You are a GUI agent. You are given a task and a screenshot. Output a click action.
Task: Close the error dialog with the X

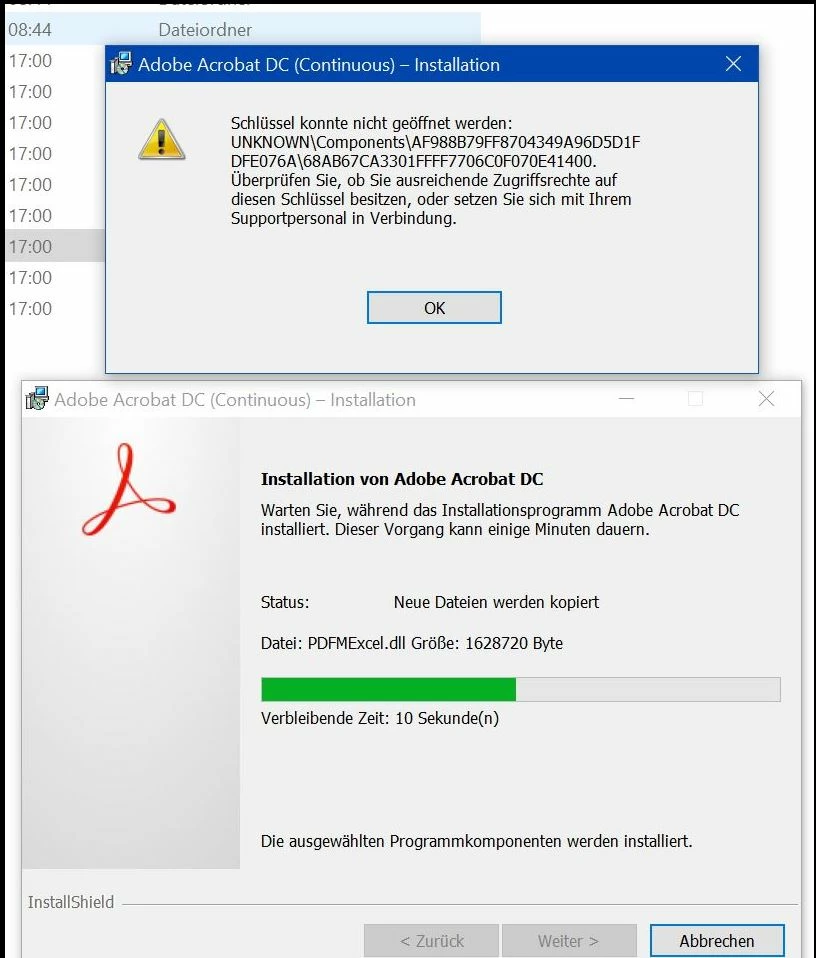pos(733,64)
